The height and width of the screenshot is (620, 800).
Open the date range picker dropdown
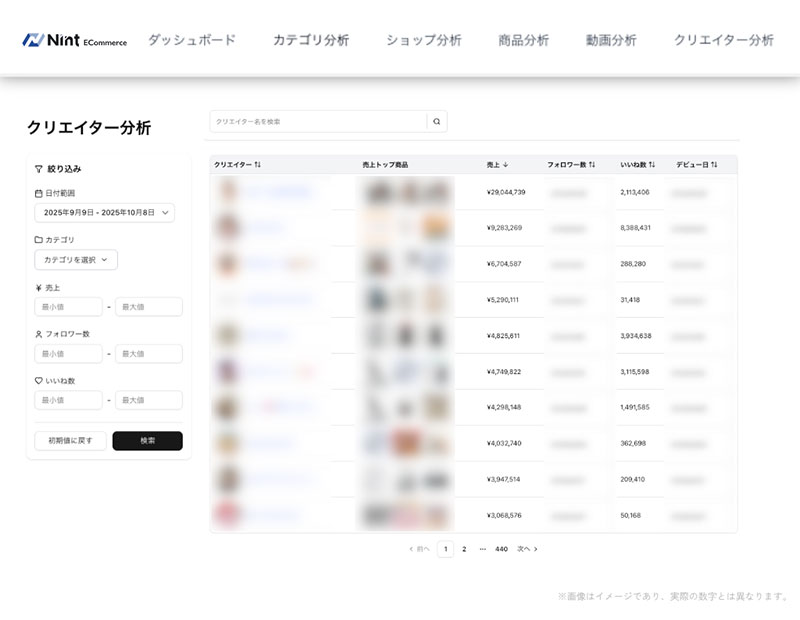pos(104,213)
